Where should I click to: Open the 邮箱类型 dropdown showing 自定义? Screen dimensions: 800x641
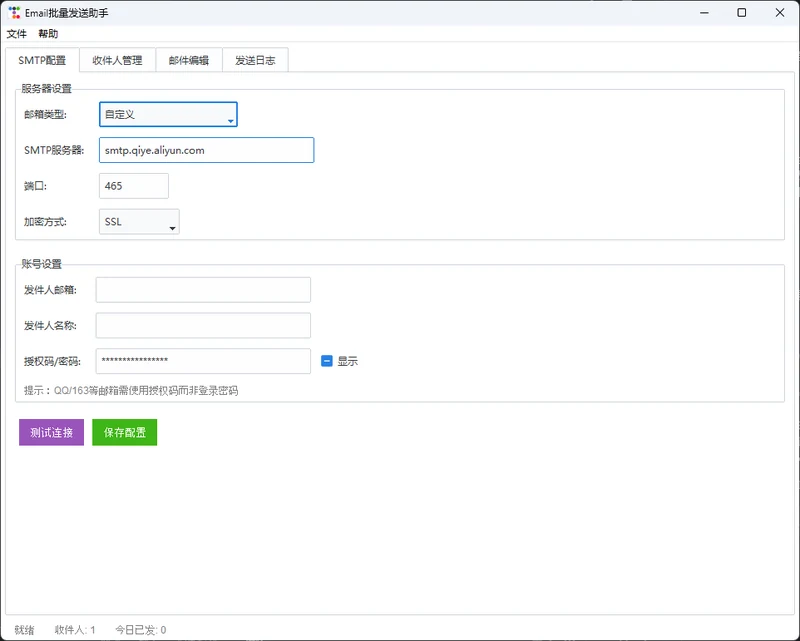click(168, 114)
